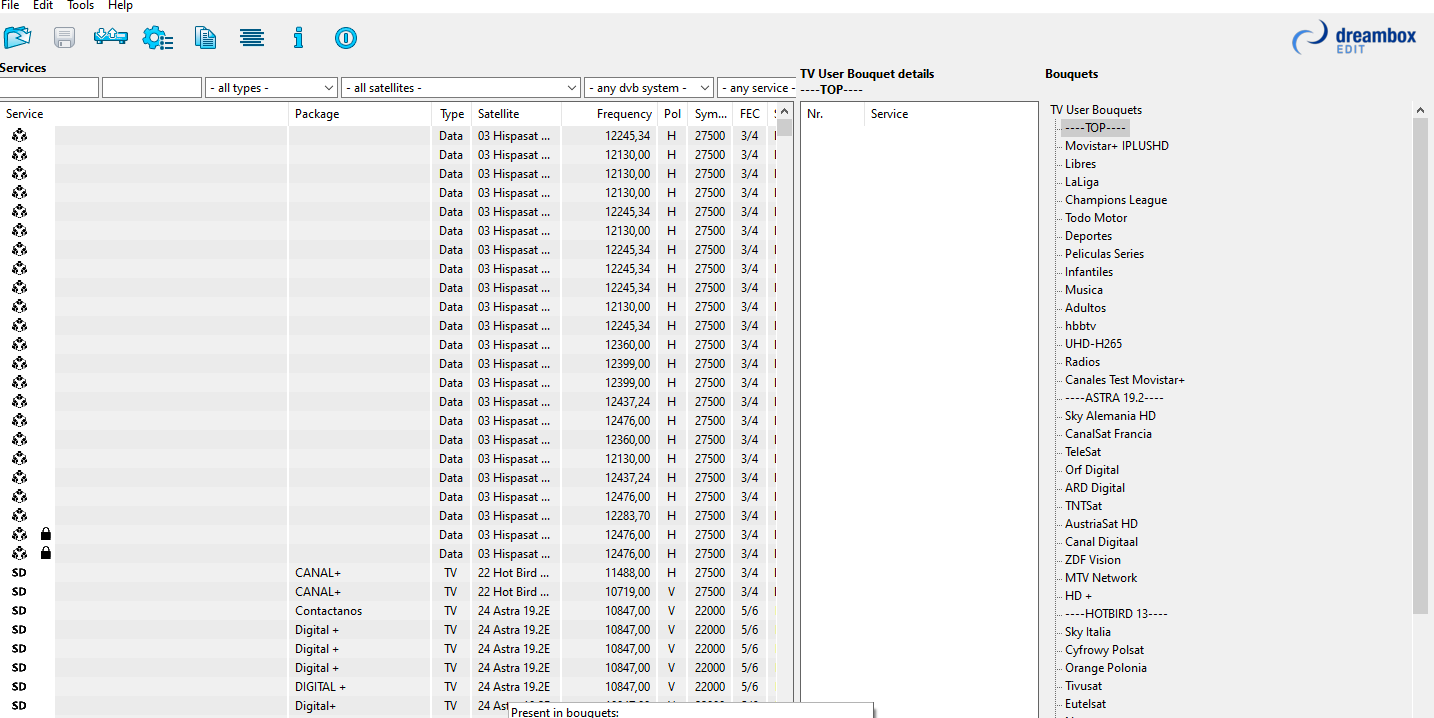Click the horizontal lines list icon

[x=252, y=38]
